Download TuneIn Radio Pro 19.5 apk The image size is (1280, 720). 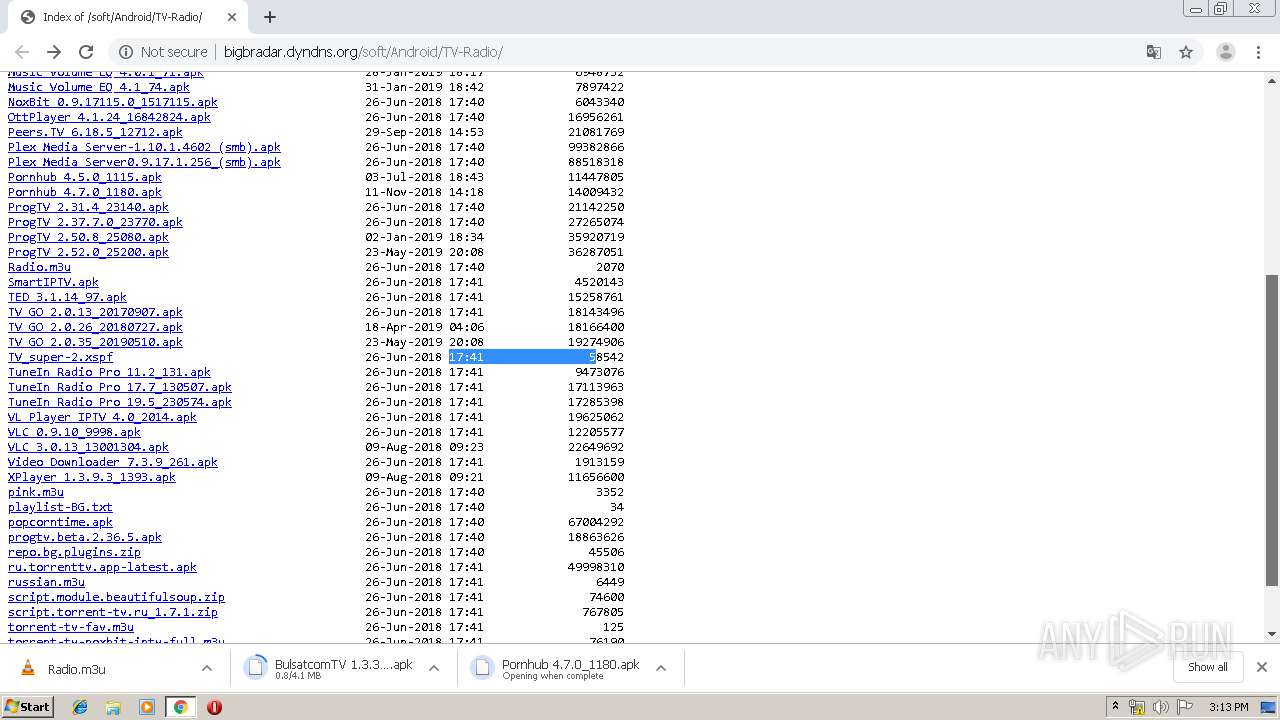click(120, 402)
